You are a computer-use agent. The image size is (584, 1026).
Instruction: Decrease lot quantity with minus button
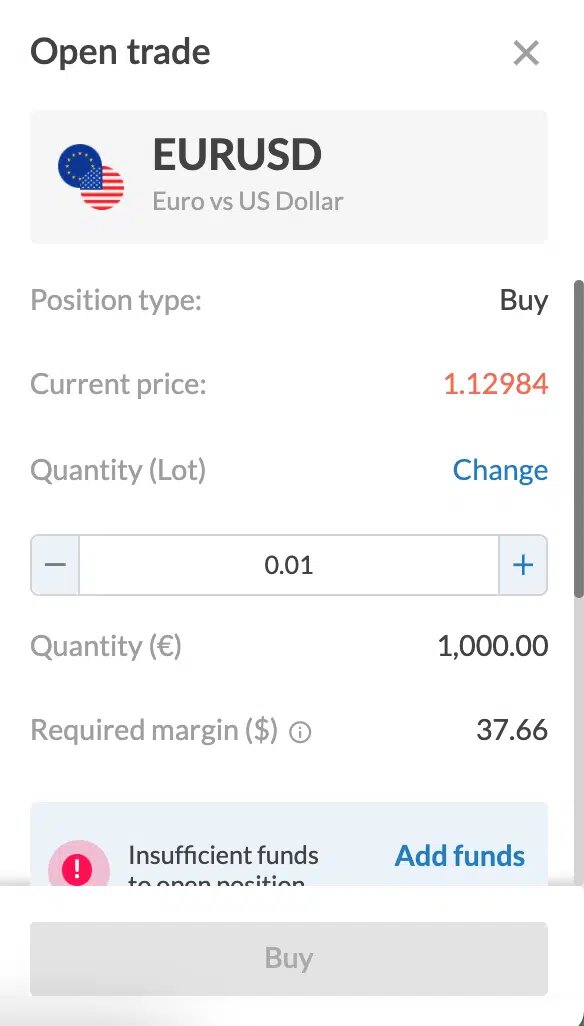coord(56,565)
